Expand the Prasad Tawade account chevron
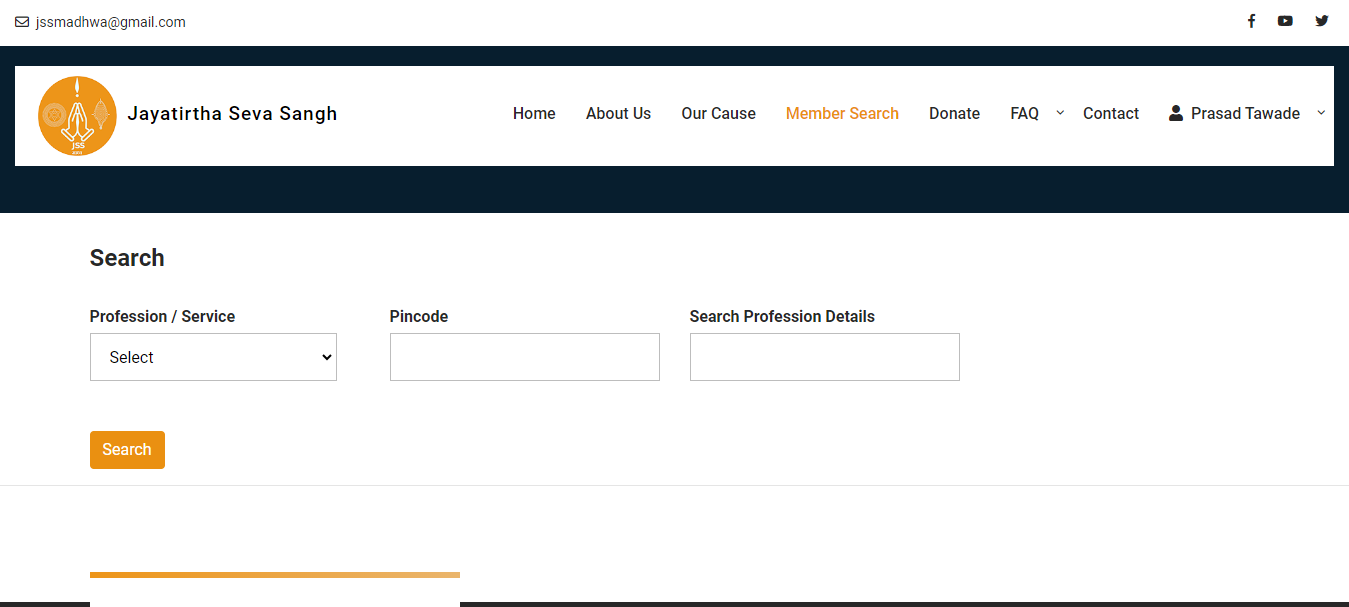 (x=1320, y=112)
